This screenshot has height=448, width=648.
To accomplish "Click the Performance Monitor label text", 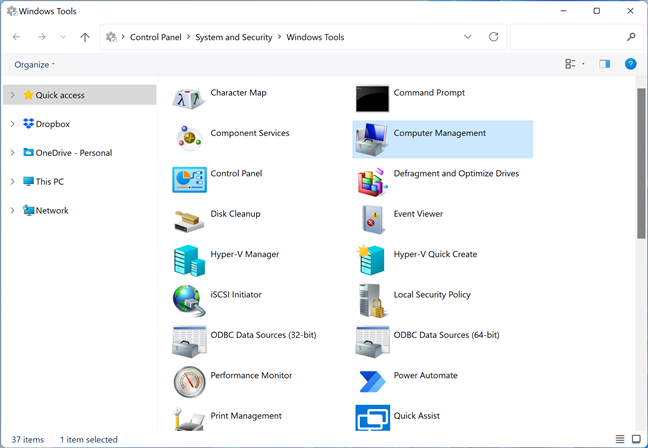I will tap(251, 375).
